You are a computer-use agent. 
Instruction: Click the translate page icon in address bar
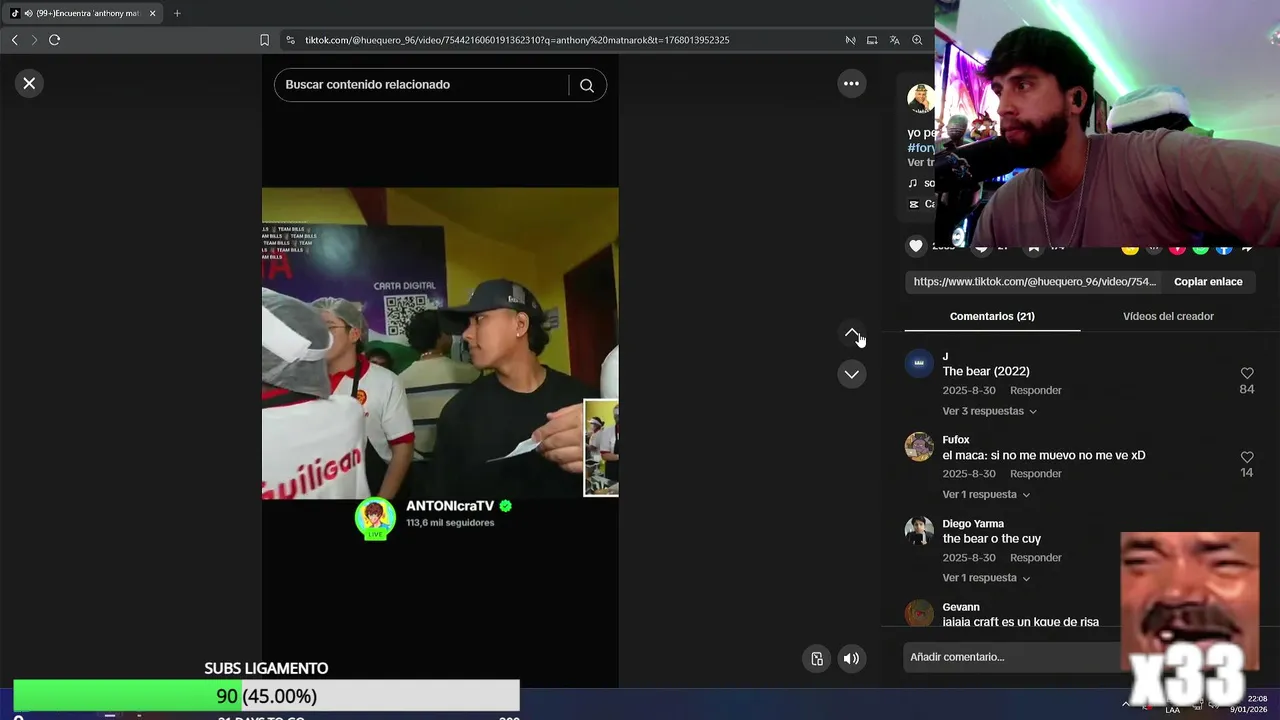(x=894, y=40)
